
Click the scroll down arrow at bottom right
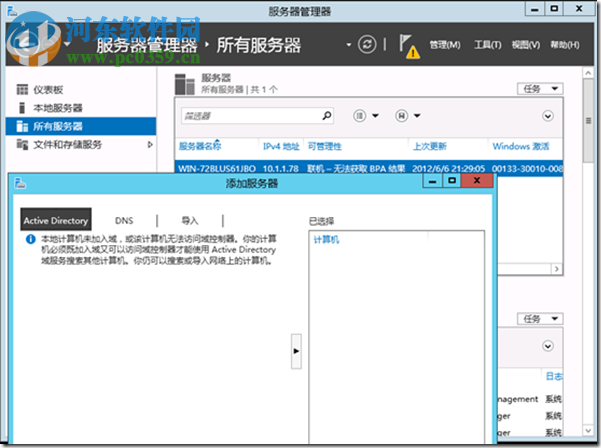[588, 431]
